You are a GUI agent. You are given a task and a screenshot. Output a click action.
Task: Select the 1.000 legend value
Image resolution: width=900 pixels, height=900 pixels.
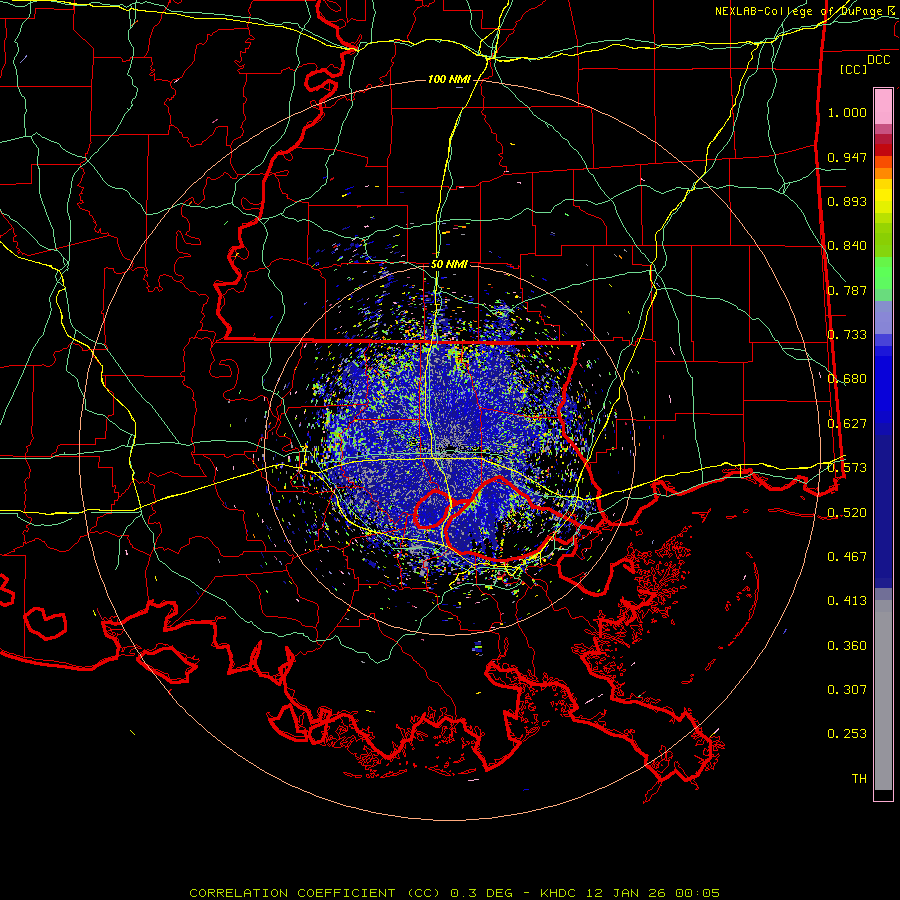point(847,112)
